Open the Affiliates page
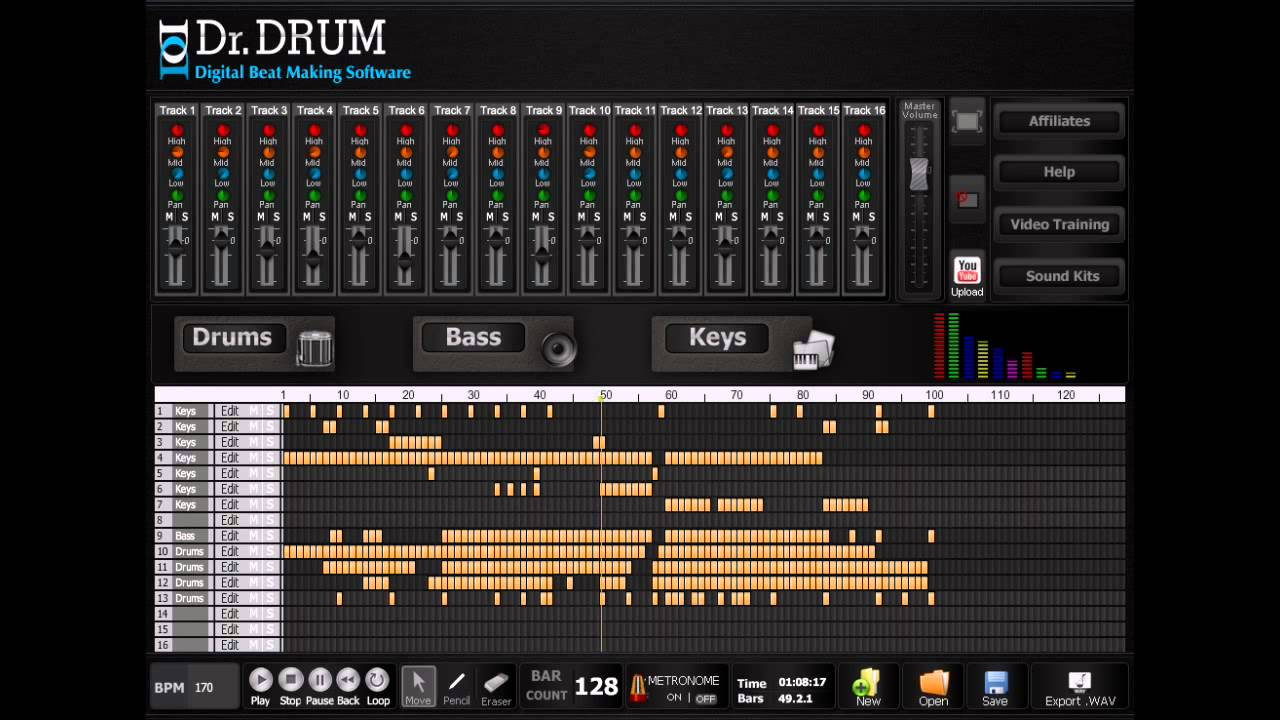 (1059, 121)
